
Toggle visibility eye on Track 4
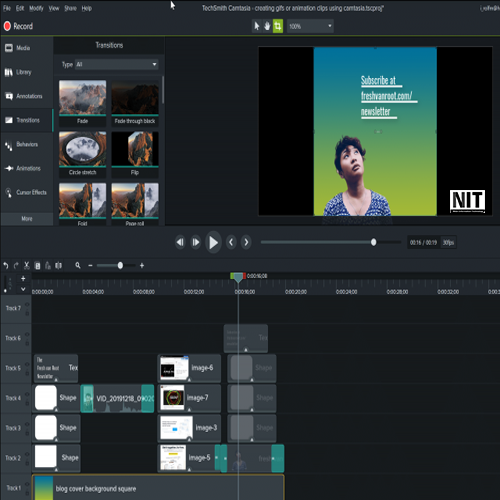27,394
